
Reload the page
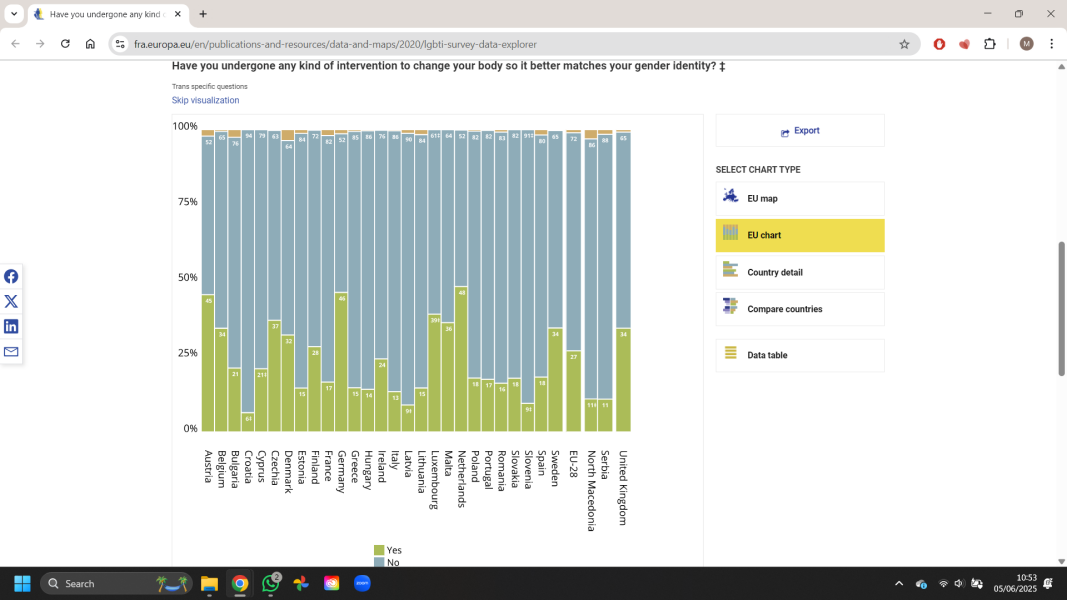[x=65, y=44]
